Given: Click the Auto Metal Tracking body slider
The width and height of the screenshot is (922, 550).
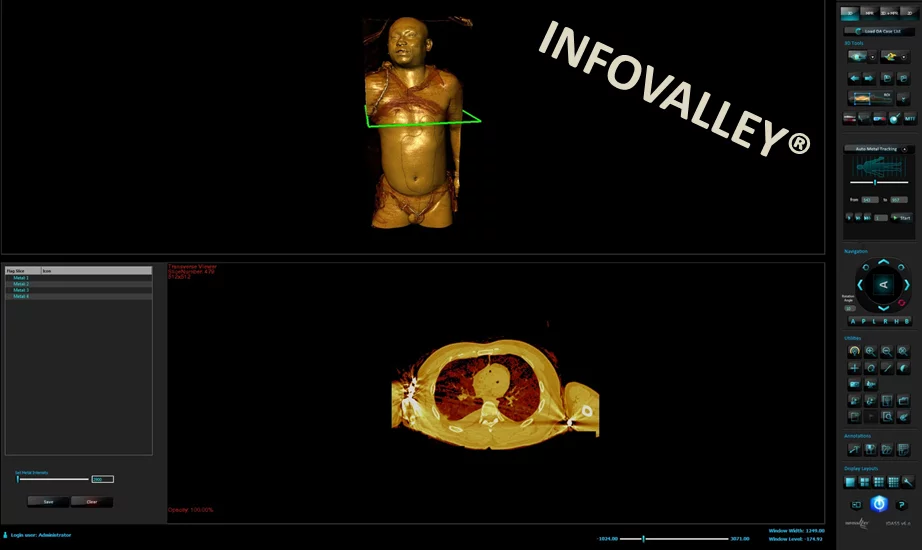Looking at the screenshot, I should coord(880,182).
